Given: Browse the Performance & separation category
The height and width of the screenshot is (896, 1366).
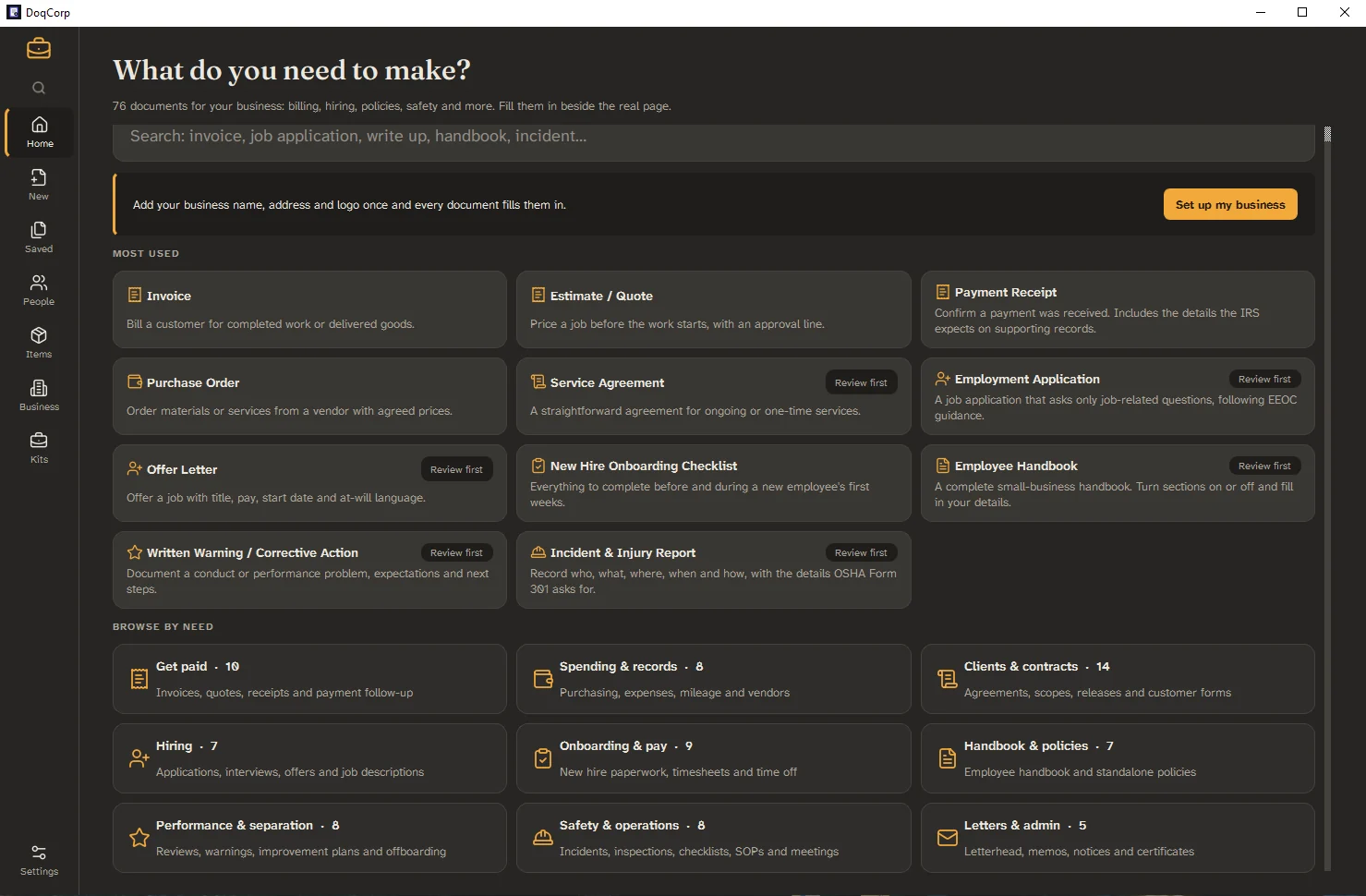Looking at the screenshot, I should (309, 838).
